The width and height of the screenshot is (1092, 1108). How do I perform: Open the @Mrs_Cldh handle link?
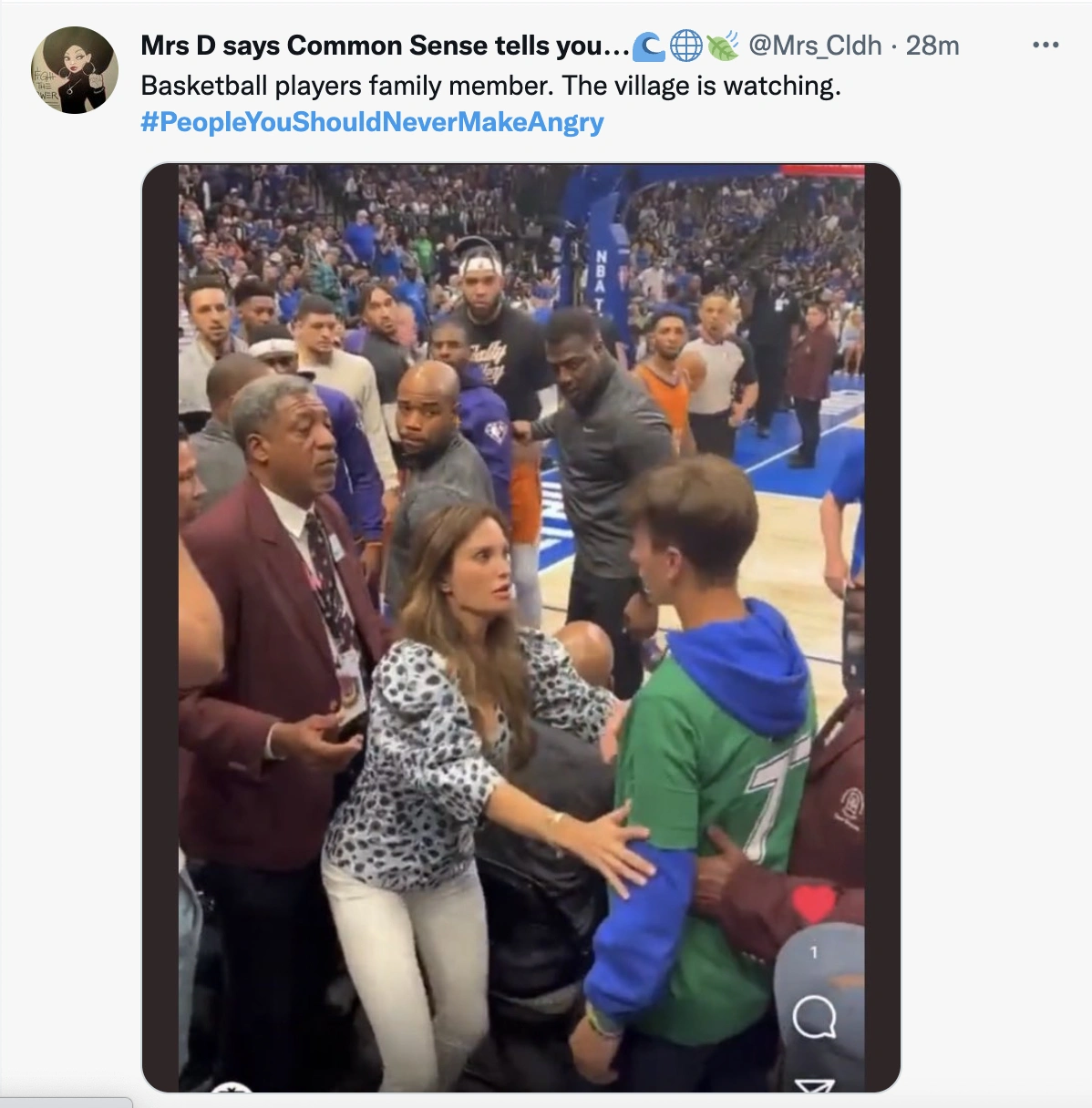tap(815, 46)
